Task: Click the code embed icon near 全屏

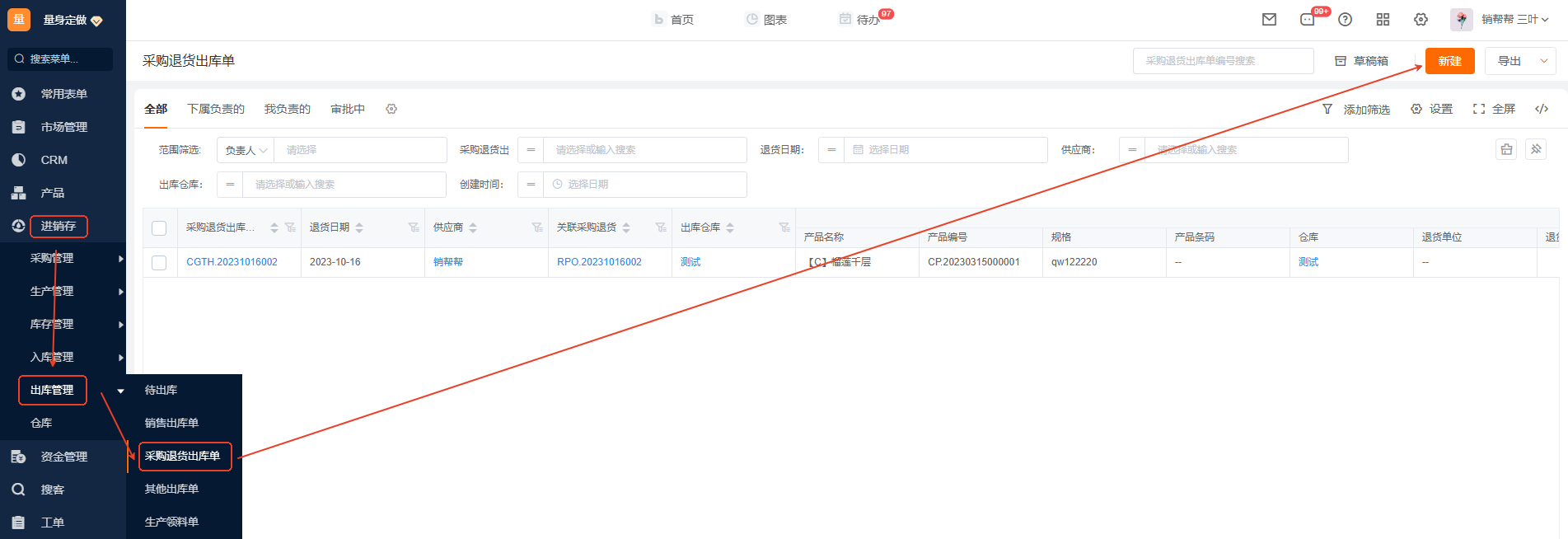Action: pos(1542,109)
